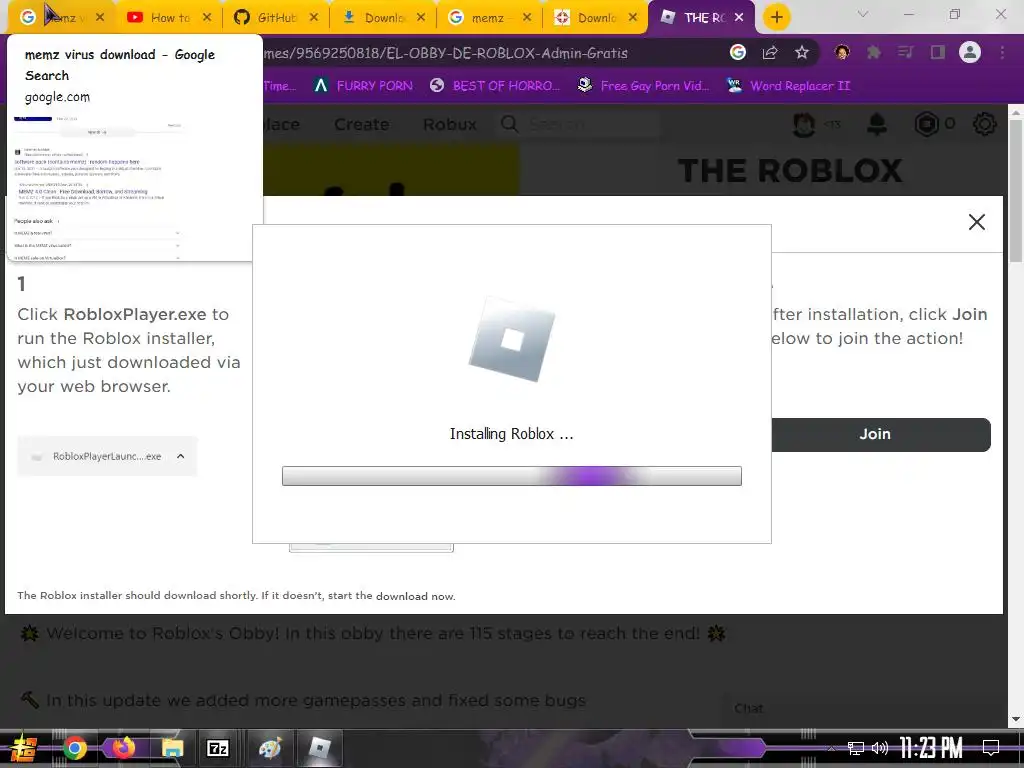This screenshot has width=1024, height=768.
Task: Open the media control playlist icon
Action: point(906,52)
